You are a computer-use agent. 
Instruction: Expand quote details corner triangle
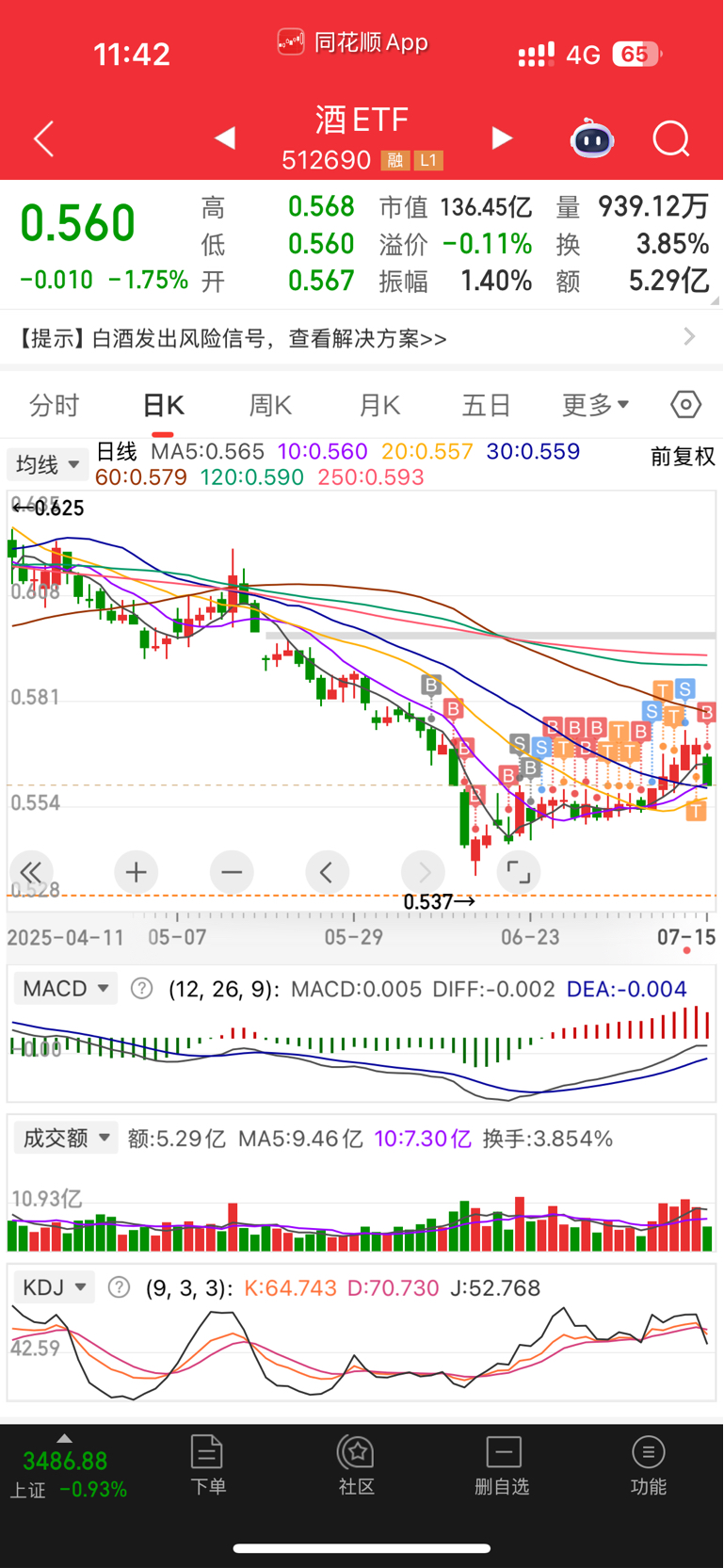tap(716, 300)
